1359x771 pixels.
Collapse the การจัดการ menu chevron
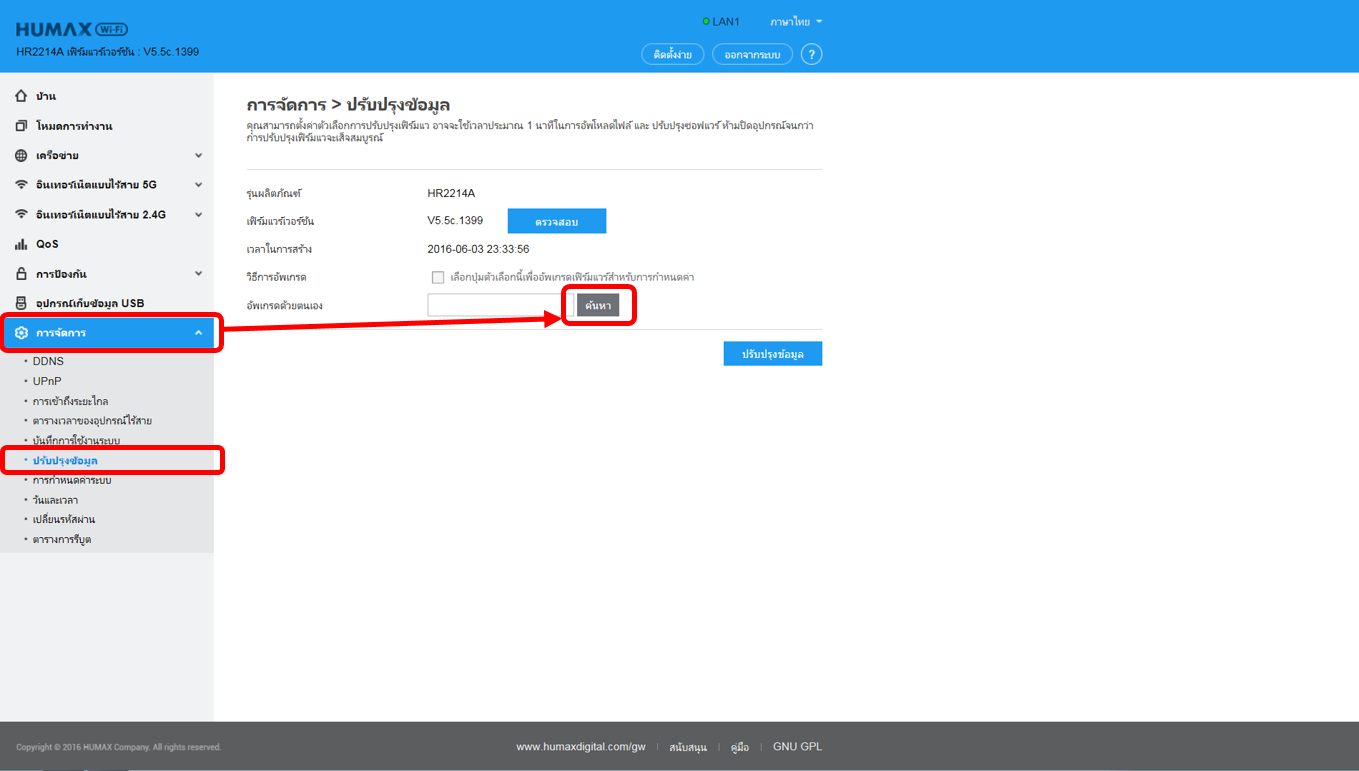(198, 333)
